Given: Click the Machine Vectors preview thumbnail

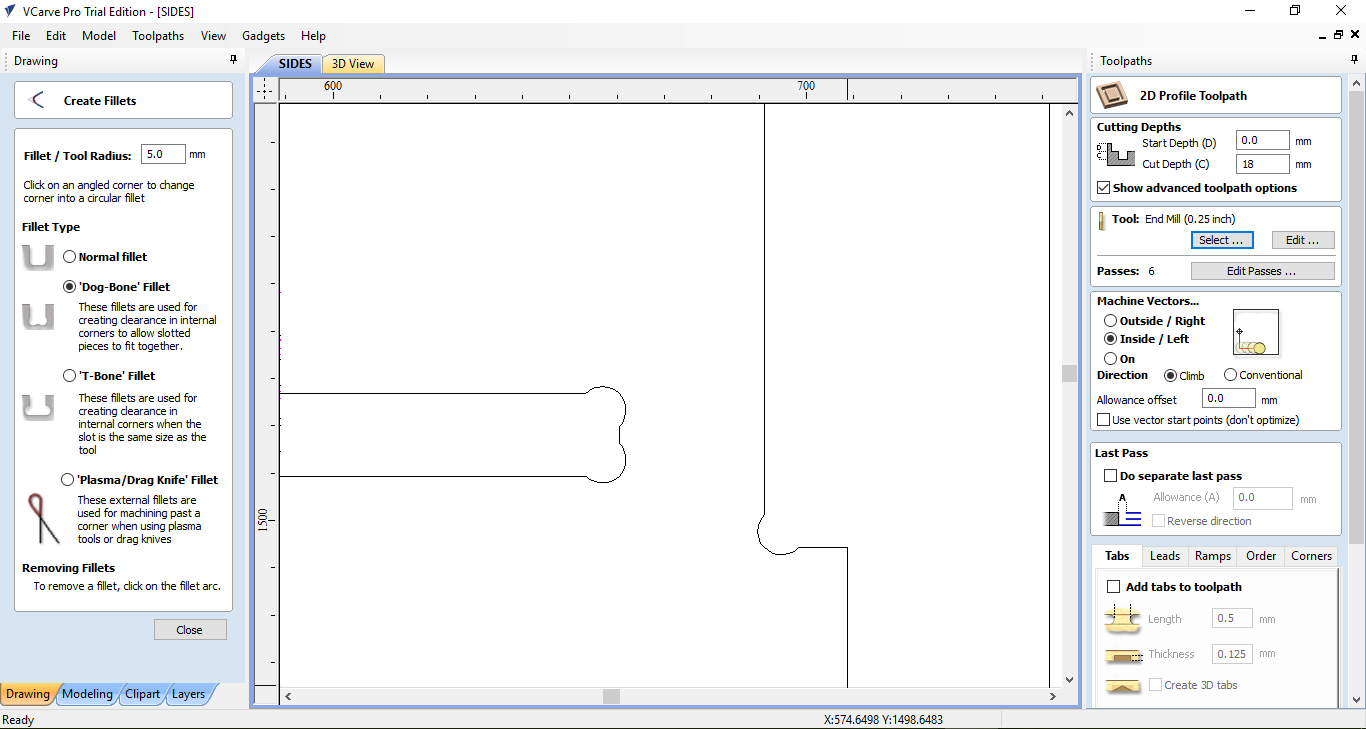Looking at the screenshot, I should (x=1256, y=333).
